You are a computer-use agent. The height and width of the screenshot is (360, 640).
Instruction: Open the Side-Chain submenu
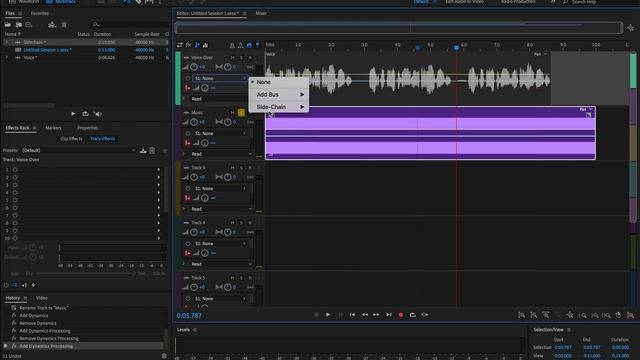click(x=279, y=107)
